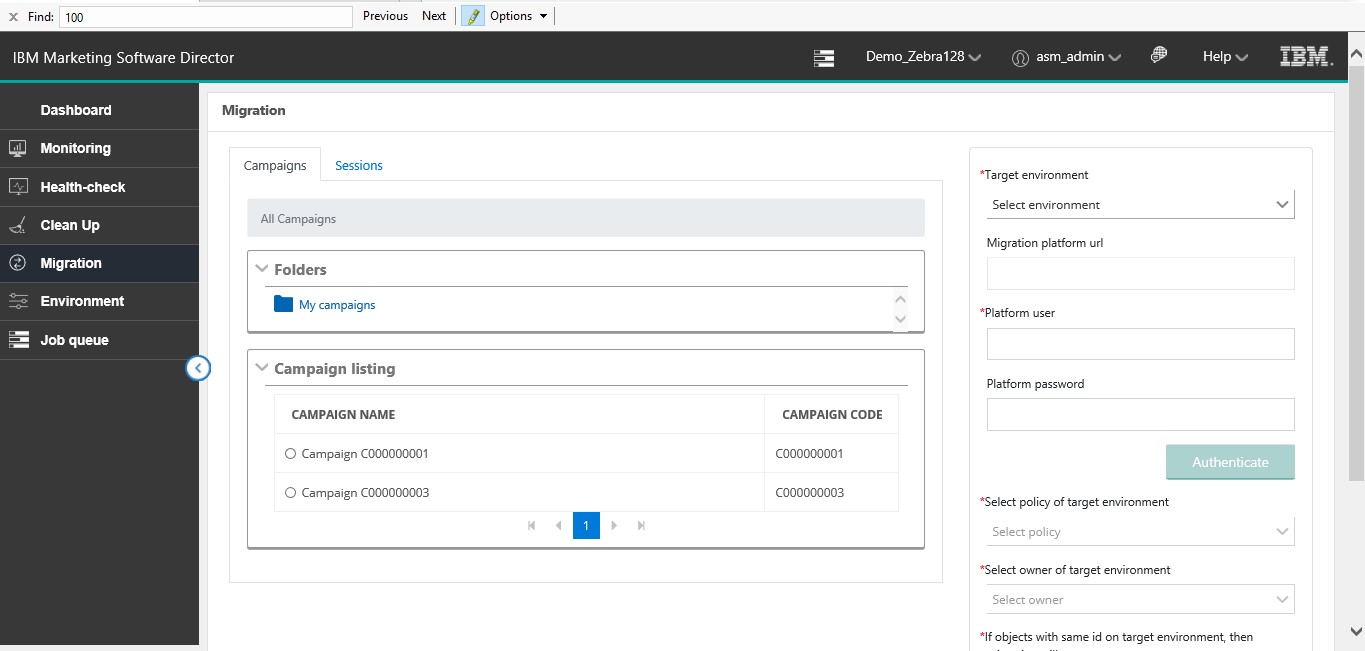Open the Select owner dropdown
Viewport: 1365px width, 651px height.
[1140, 599]
